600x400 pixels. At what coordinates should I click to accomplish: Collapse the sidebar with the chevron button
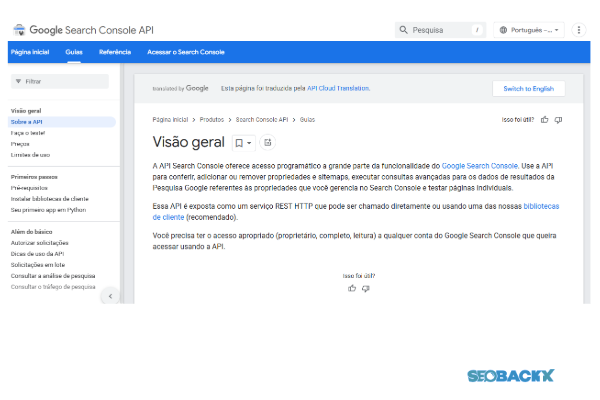[111, 296]
